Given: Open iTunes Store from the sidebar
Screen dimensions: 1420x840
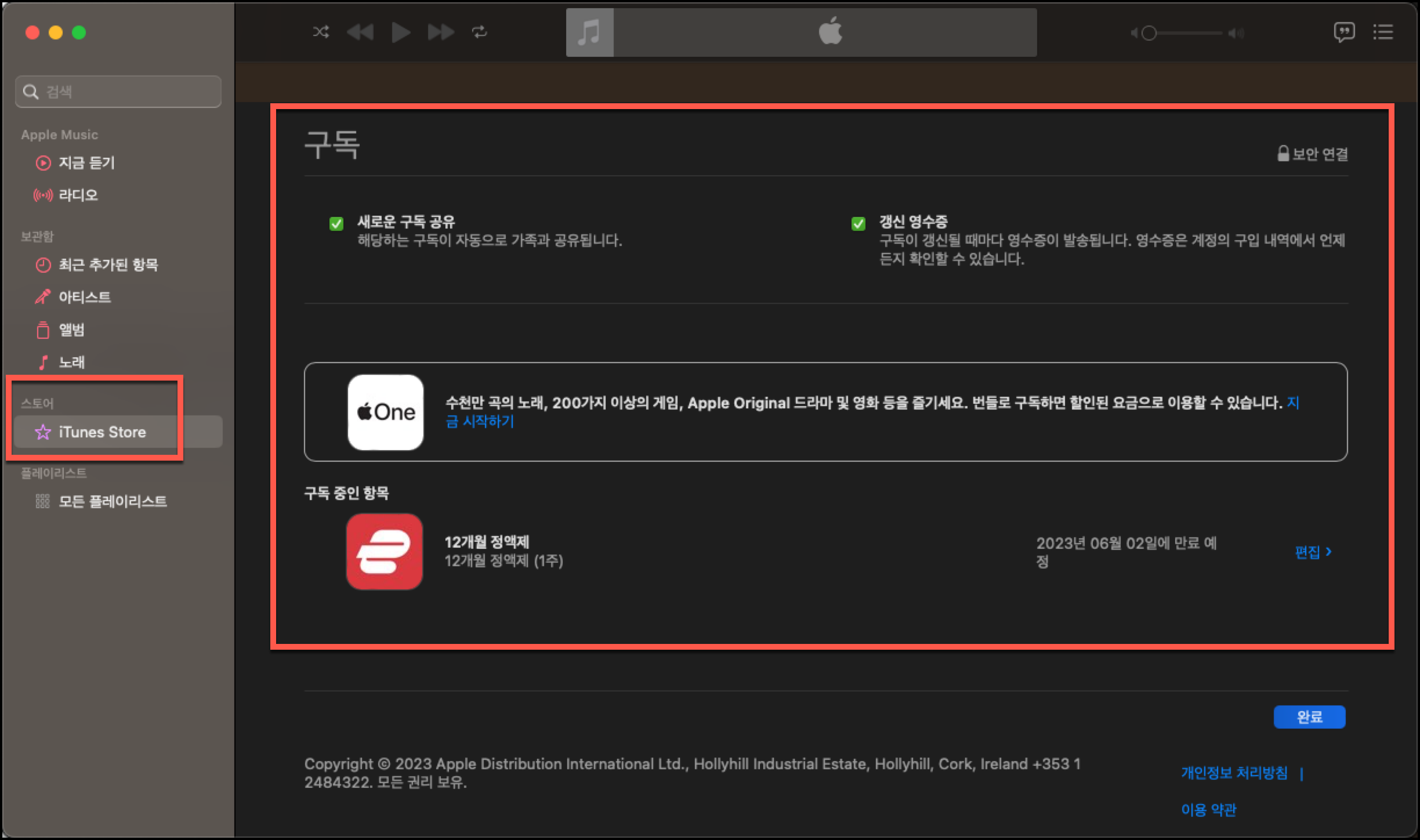Looking at the screenshot, I should [x=102, y=432].
